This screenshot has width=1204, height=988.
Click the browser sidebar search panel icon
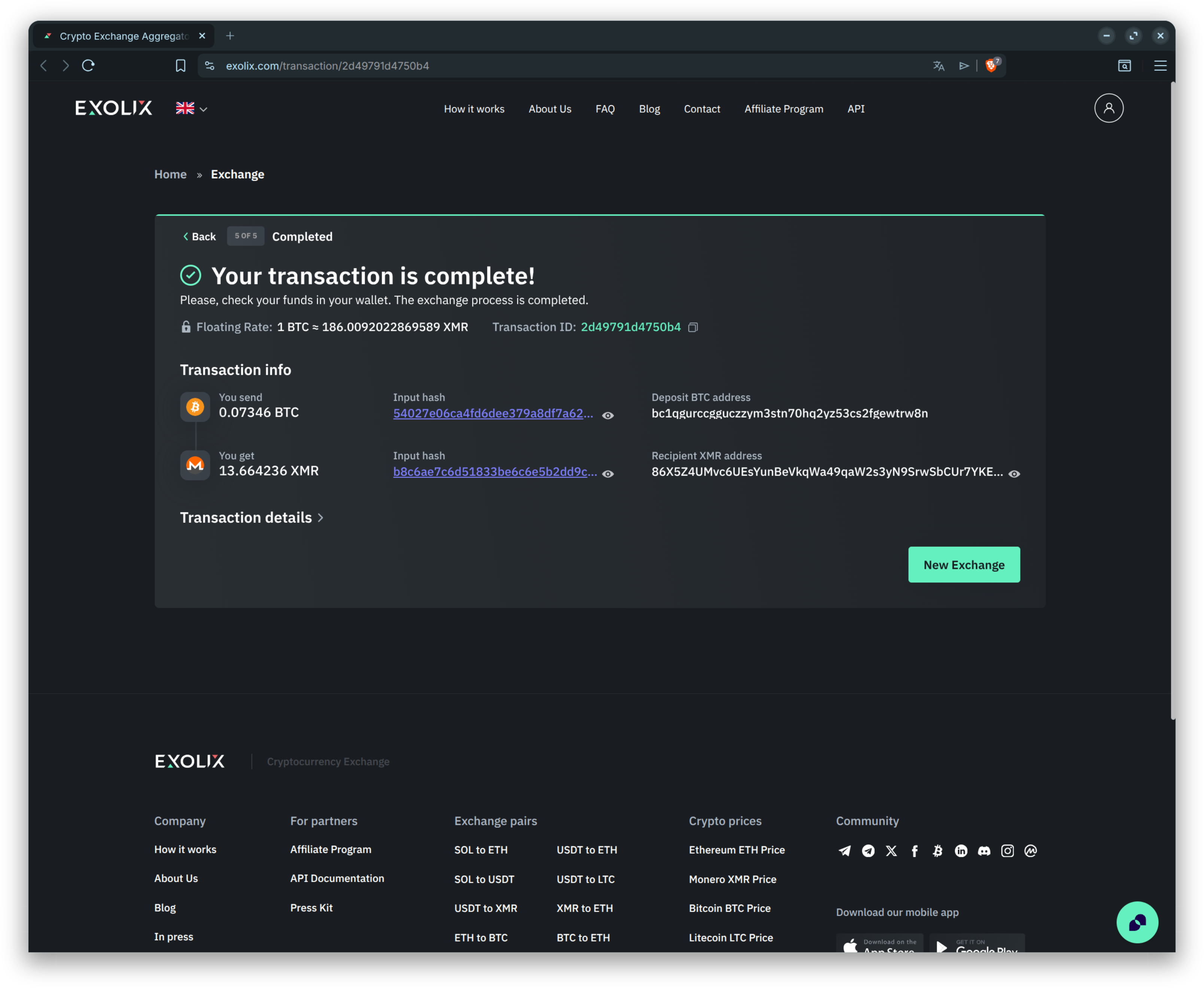pyautogui.click(x=1124, y=66)
